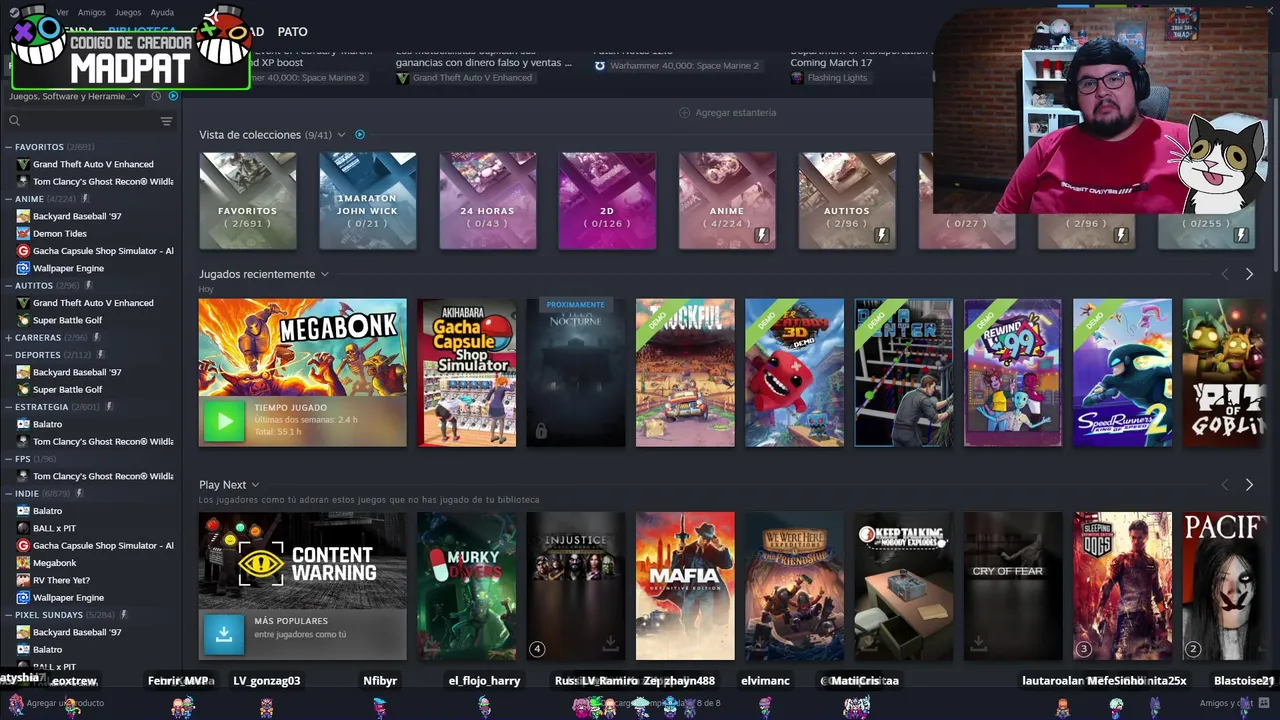1280x720 pixels.
Task: Click the play icon beside Vista de colecciones
Action: (x=360, y=134)
